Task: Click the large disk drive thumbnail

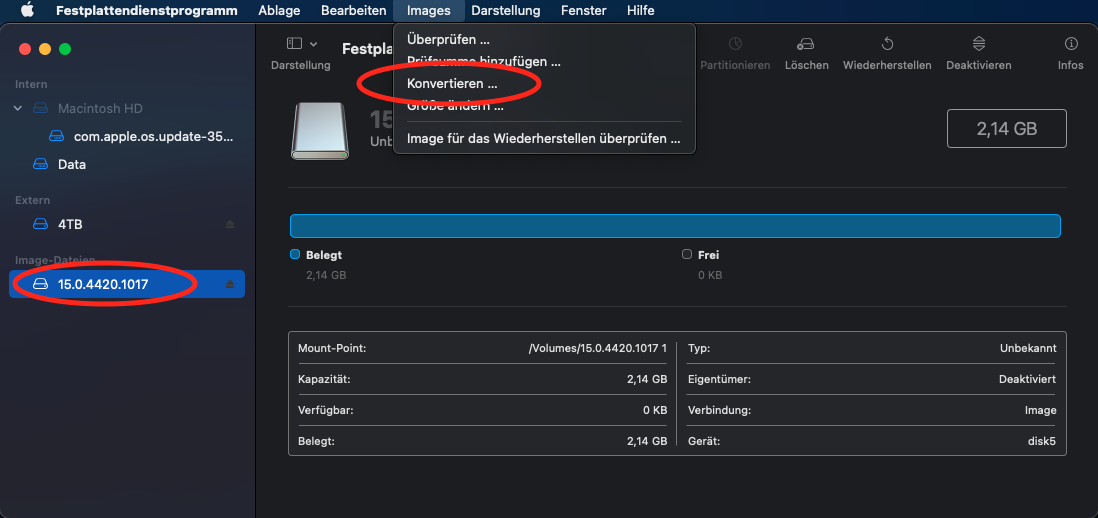Action: click(x=320, y=130)
